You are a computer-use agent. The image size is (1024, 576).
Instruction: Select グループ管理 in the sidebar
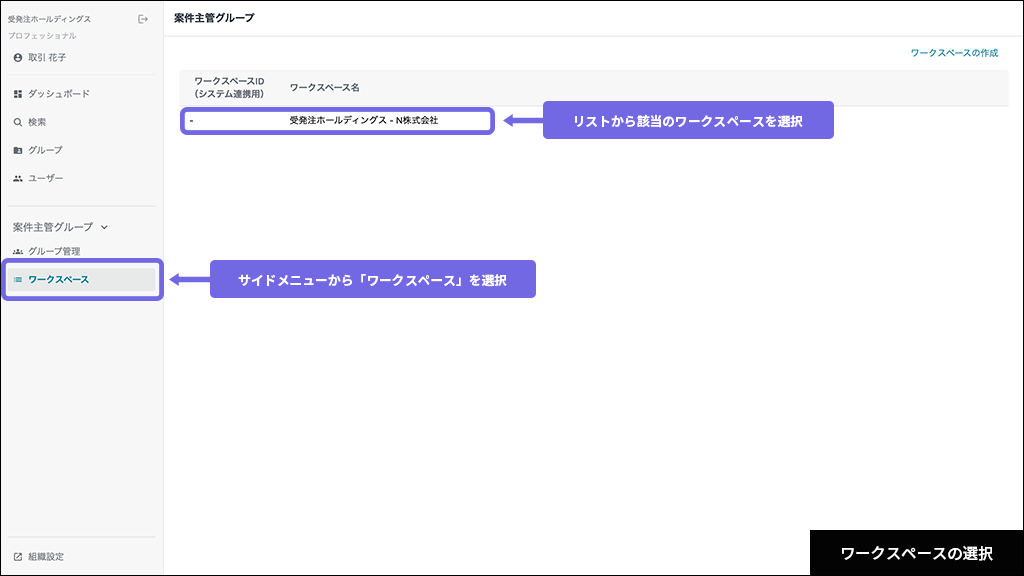pyautogui.click(x=54, y=251)
